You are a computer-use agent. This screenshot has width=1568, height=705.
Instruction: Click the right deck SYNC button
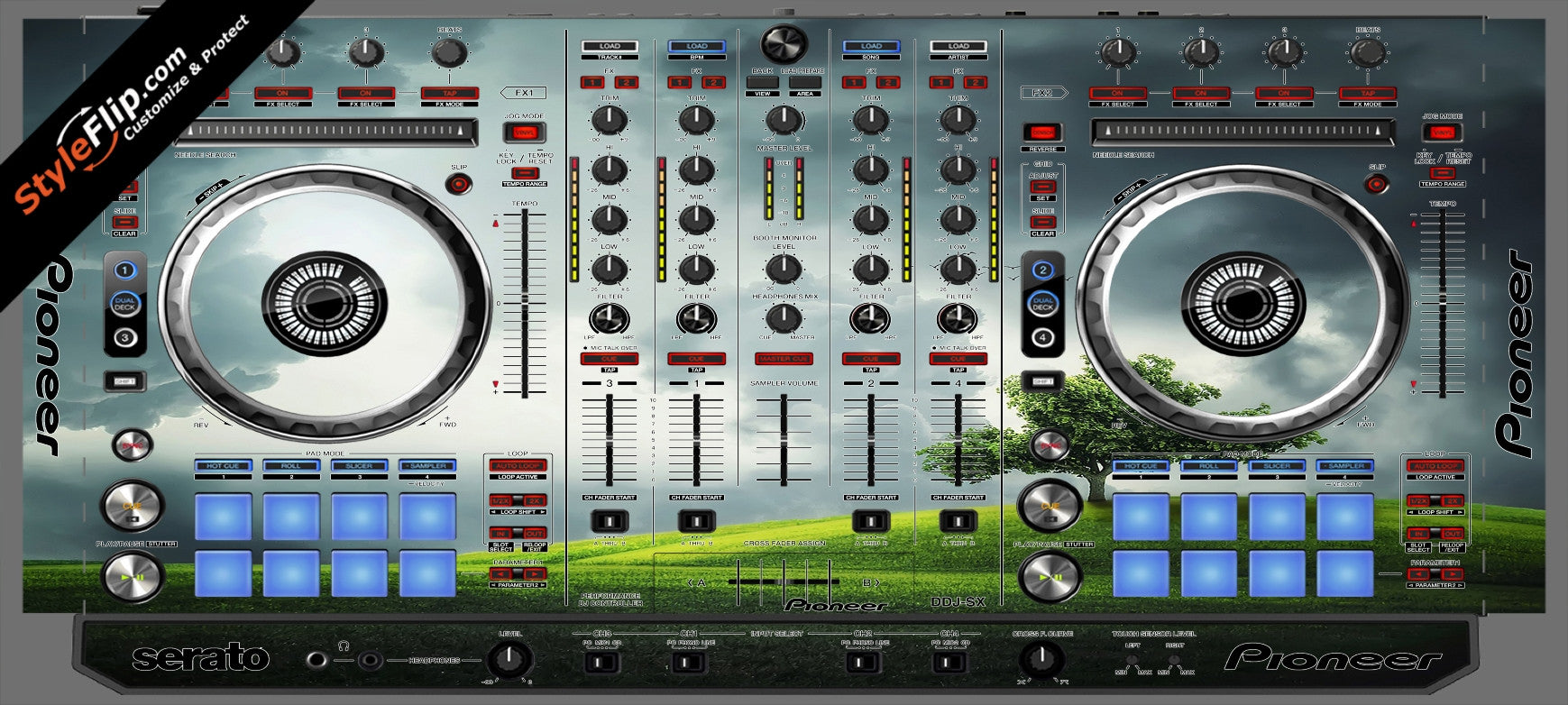(1050, 445)
